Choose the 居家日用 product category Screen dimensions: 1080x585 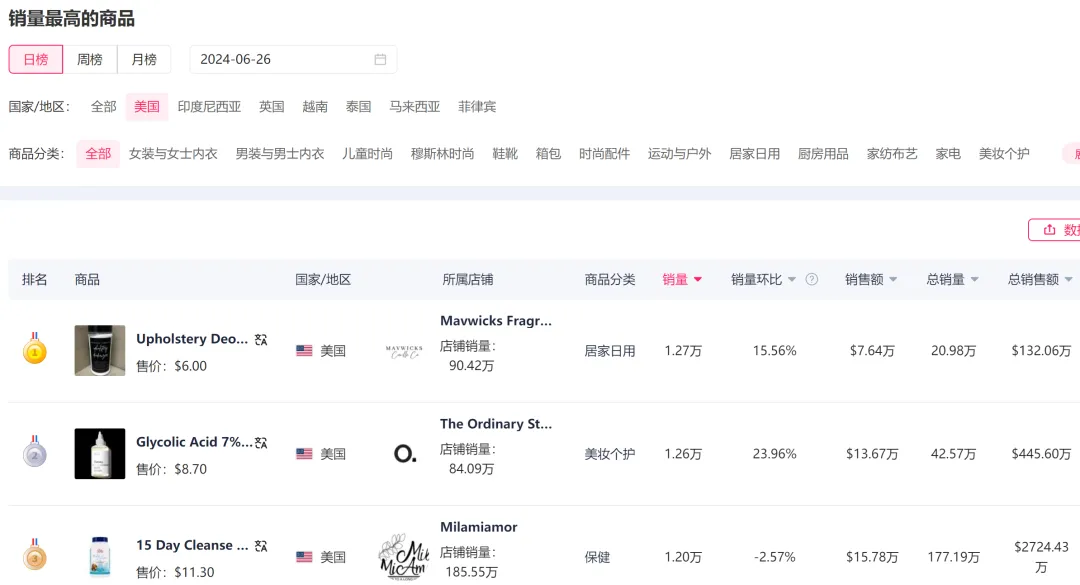click(754, 153)
